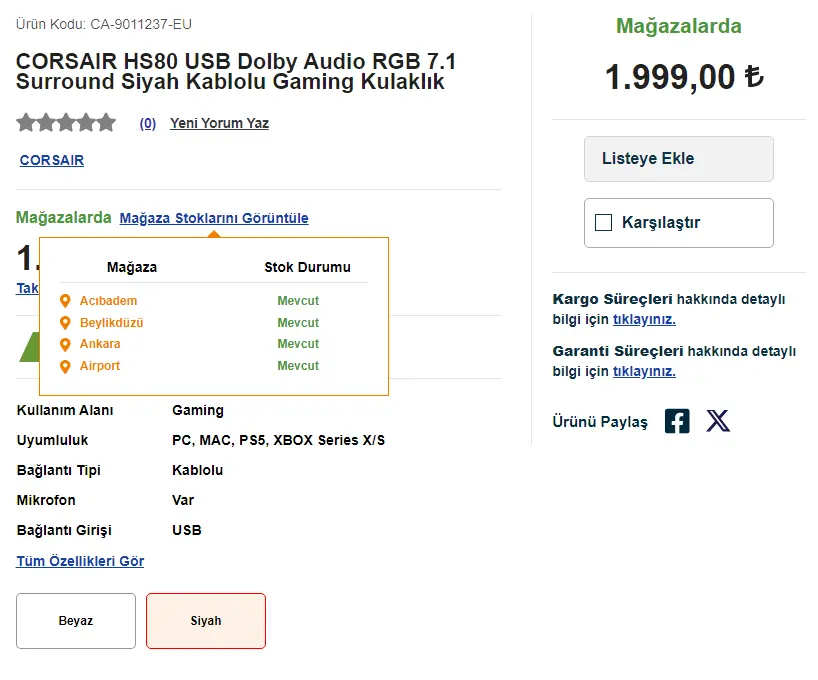This screenshot has width=818, height=680.
Task: Click tıklayınız link for Garanti Süreçleri
Action: tap(644, 372)
